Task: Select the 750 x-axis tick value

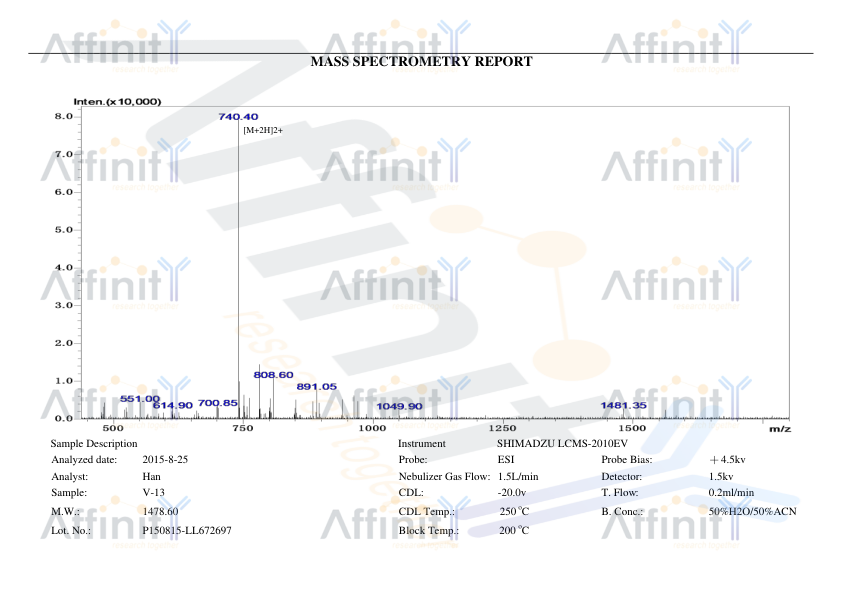Action: [243, 428]
